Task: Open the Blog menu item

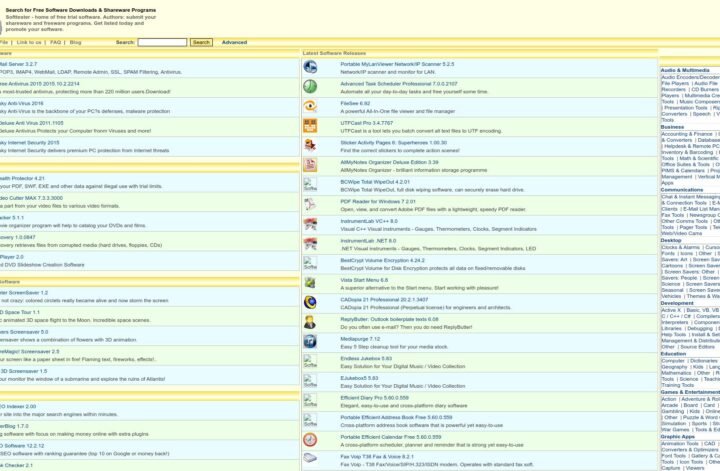Action: [x=75, y=42]
